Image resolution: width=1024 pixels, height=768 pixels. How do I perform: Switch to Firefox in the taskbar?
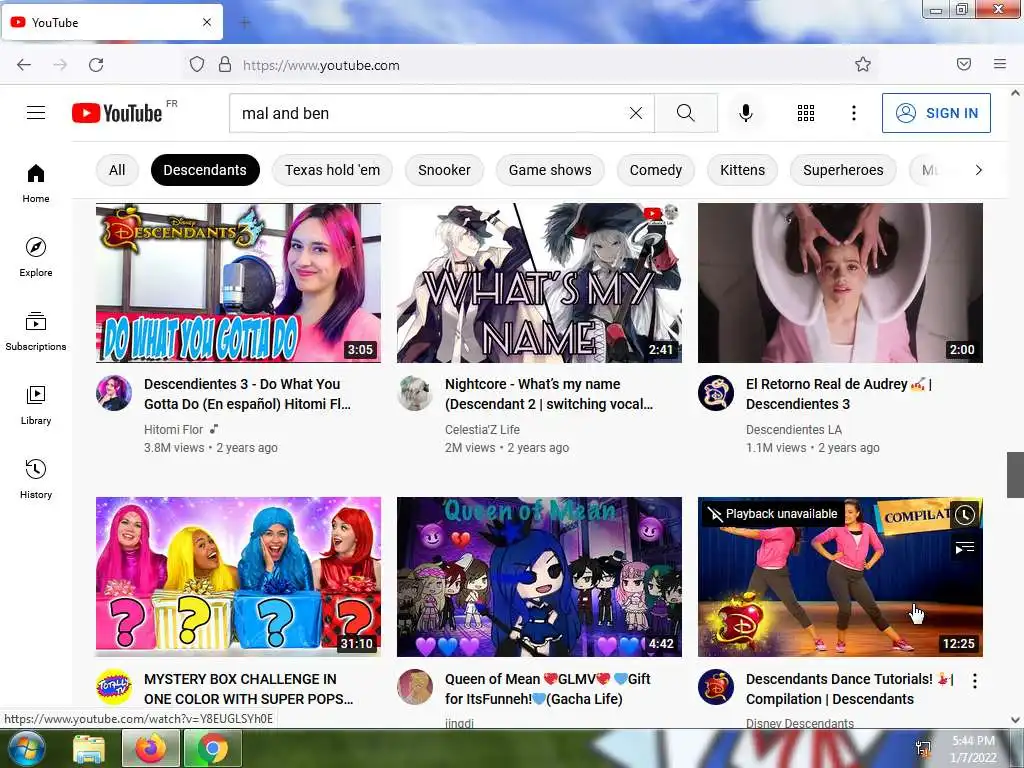tap(150, 748)
